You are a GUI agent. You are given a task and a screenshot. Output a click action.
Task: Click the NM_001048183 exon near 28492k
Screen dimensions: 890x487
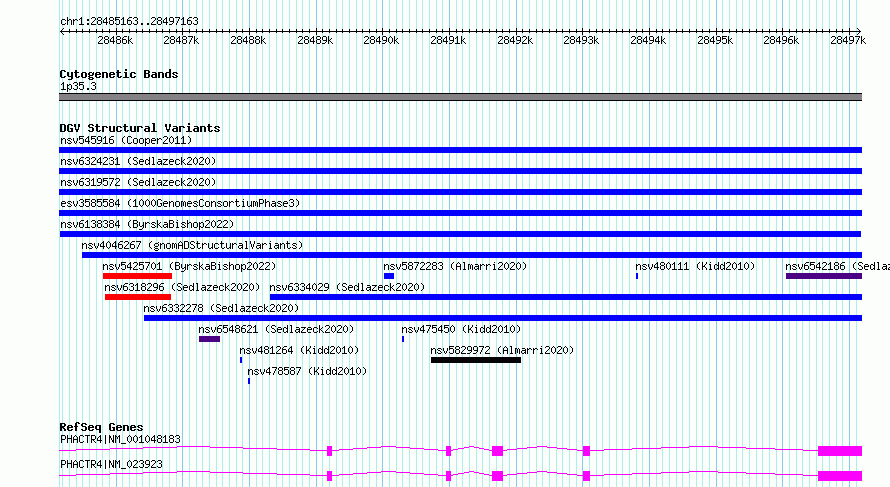point(497,451)
